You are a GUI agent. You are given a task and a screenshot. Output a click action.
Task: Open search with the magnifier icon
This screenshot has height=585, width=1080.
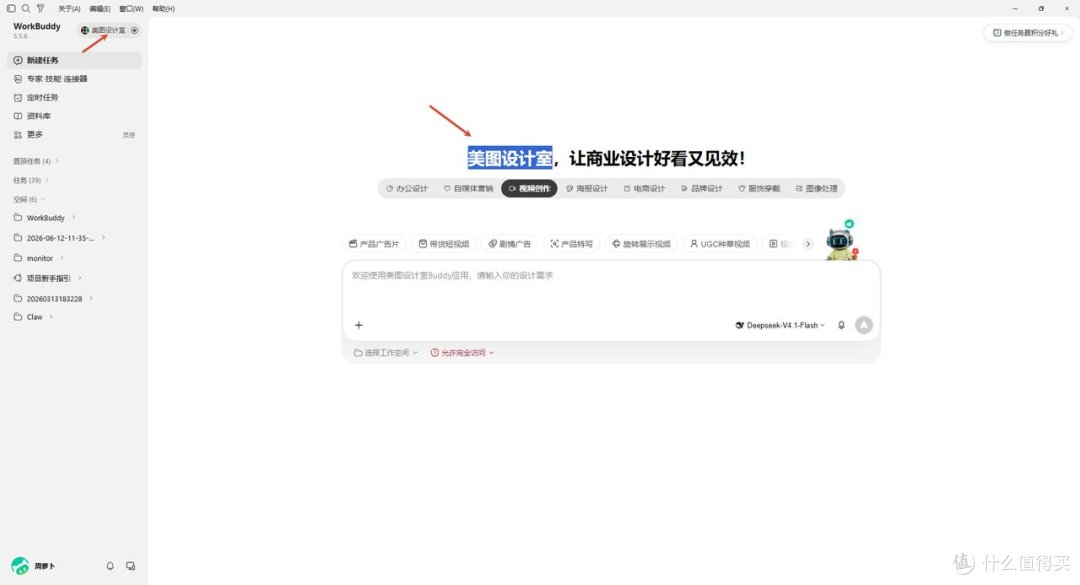[x=25, y=8]
